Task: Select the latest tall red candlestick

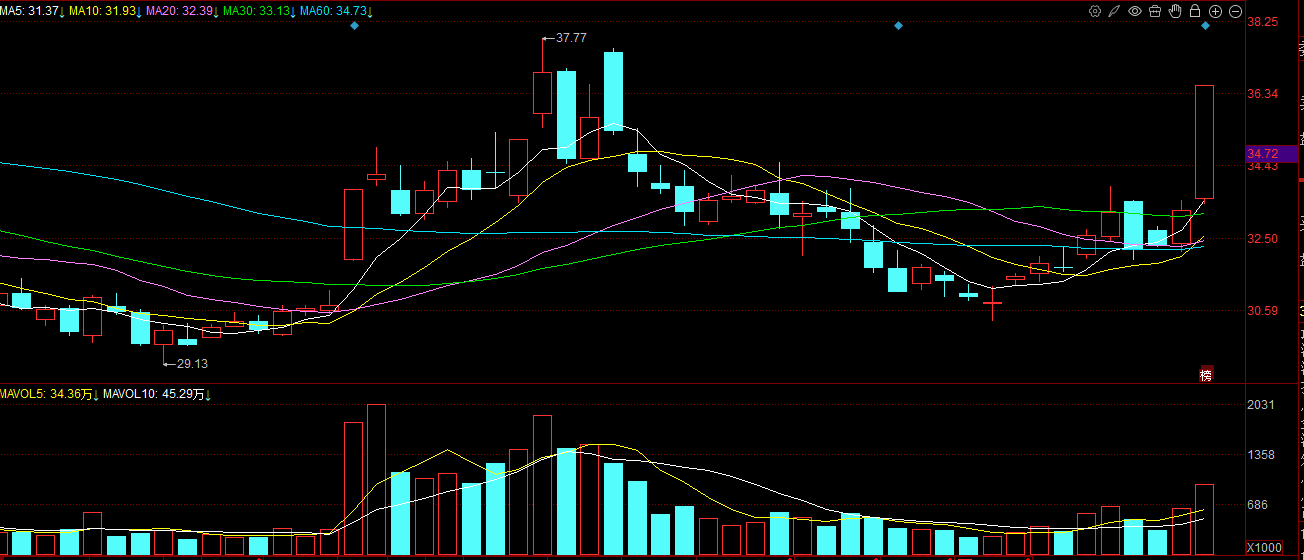Action: pyautogui.click(x=1205, y=142)
